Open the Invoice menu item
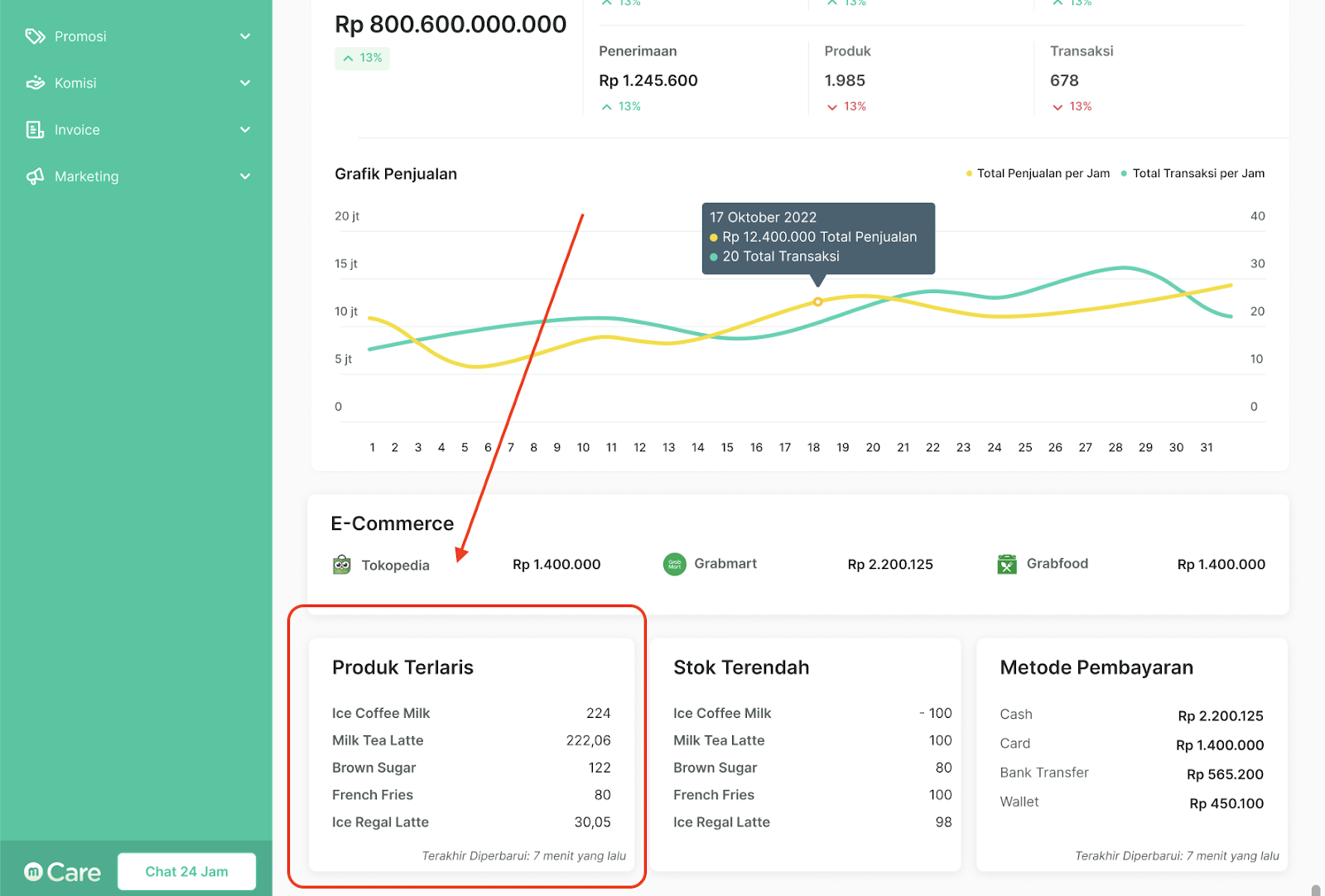This screenshot has width=1325, height=896. pos(136,130)
